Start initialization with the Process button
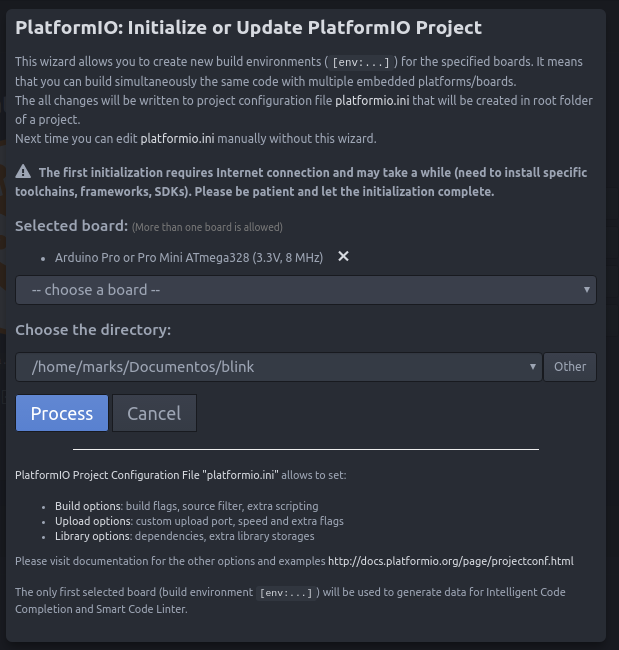The height and width of the screenshot is (650, 619). point(62,413)
